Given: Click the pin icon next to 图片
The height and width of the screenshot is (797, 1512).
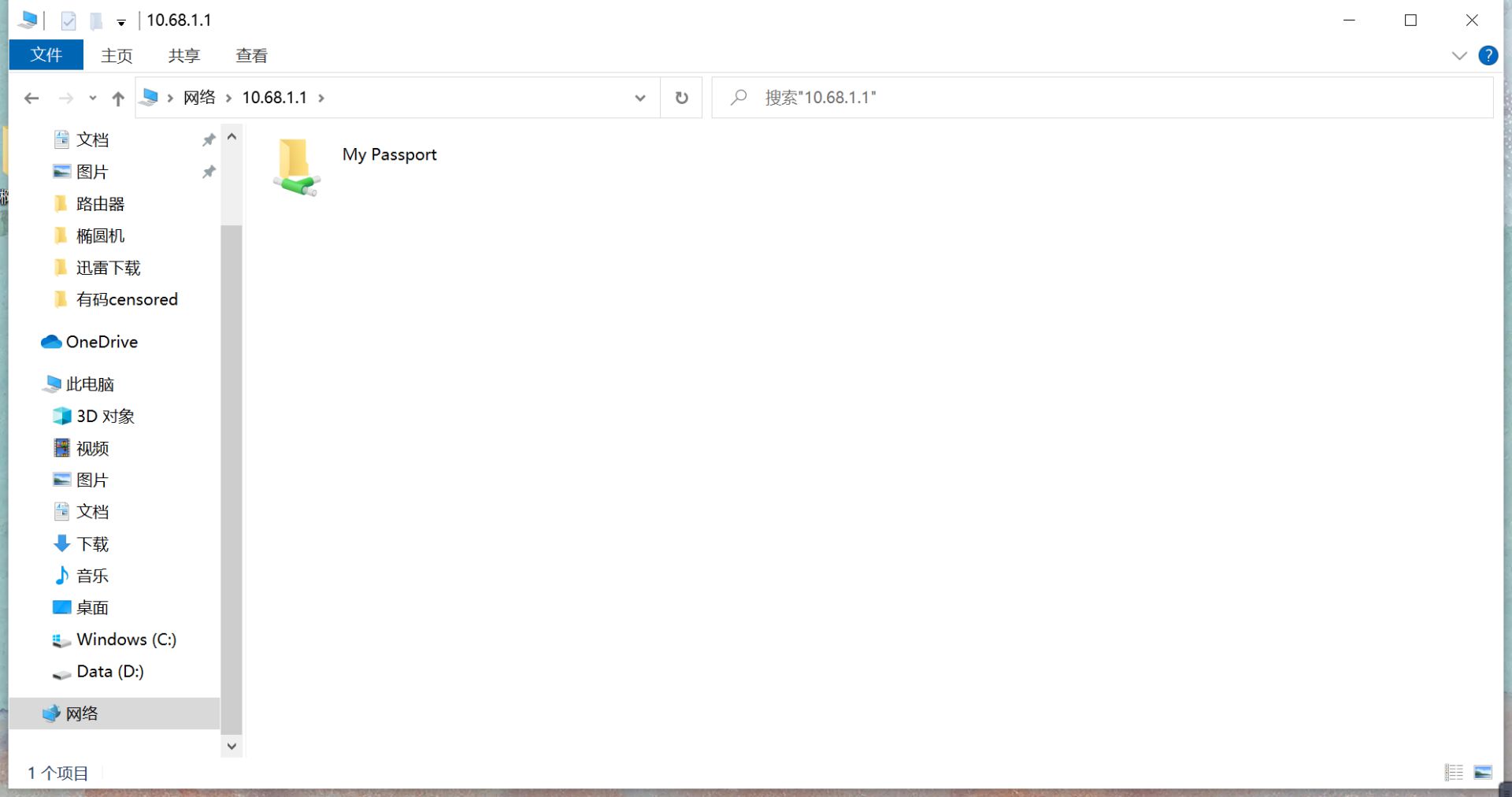Looking at the screenshot, I should click(209, 172).
